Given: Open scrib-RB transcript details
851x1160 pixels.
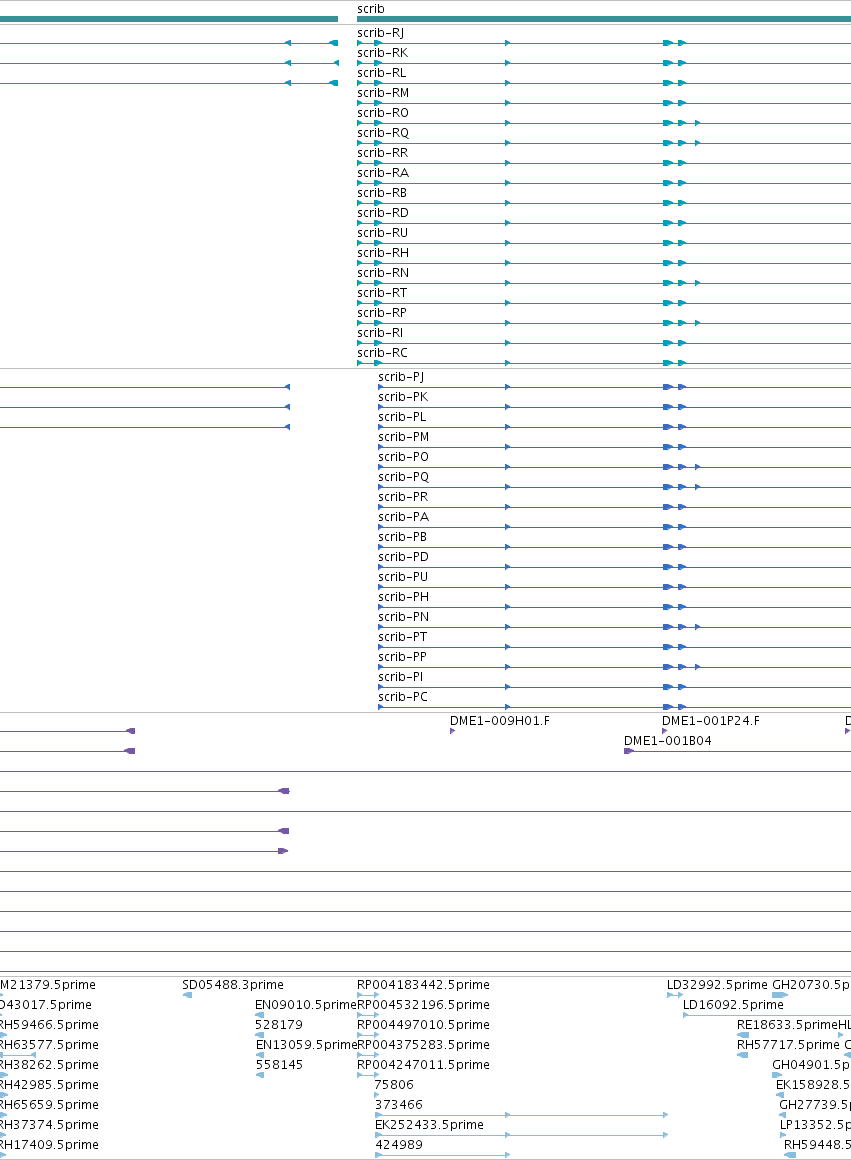Looking at the screenshot, I should click(382, 192).
